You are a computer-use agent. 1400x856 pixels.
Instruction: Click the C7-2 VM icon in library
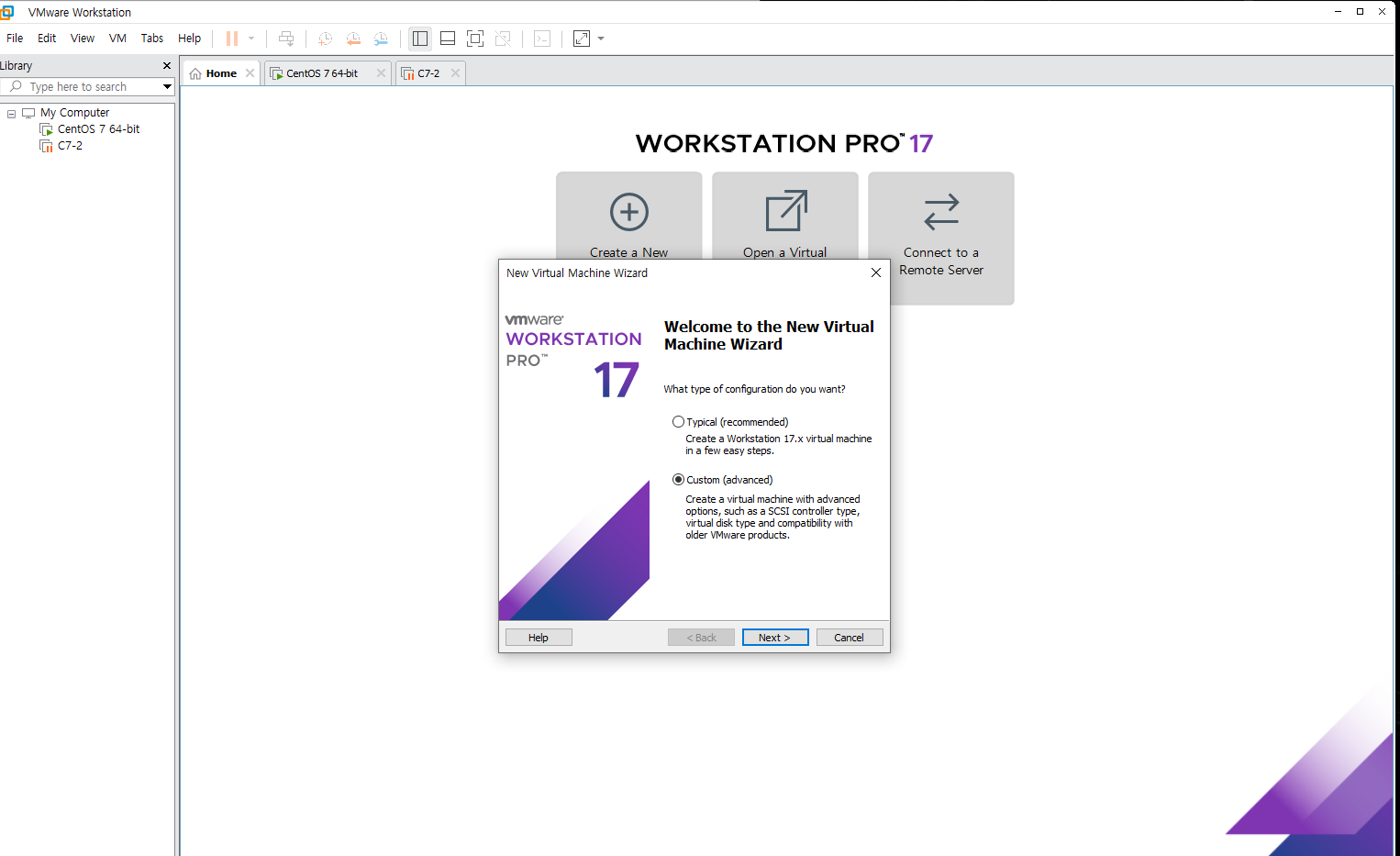pos(46,146)
